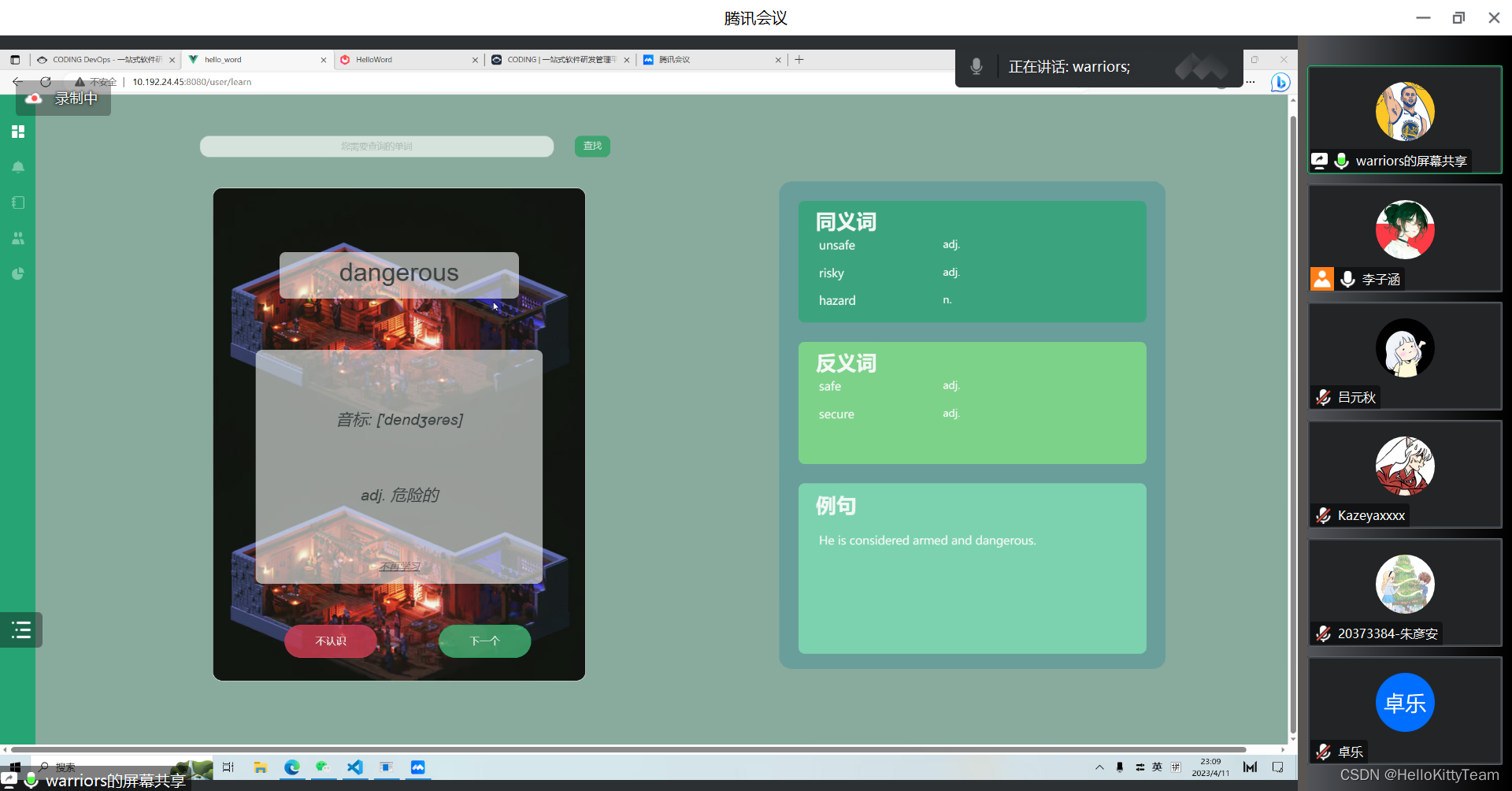Click the microphone icon in speaking bar
The image size is (1512, 791).
point(976,67)
